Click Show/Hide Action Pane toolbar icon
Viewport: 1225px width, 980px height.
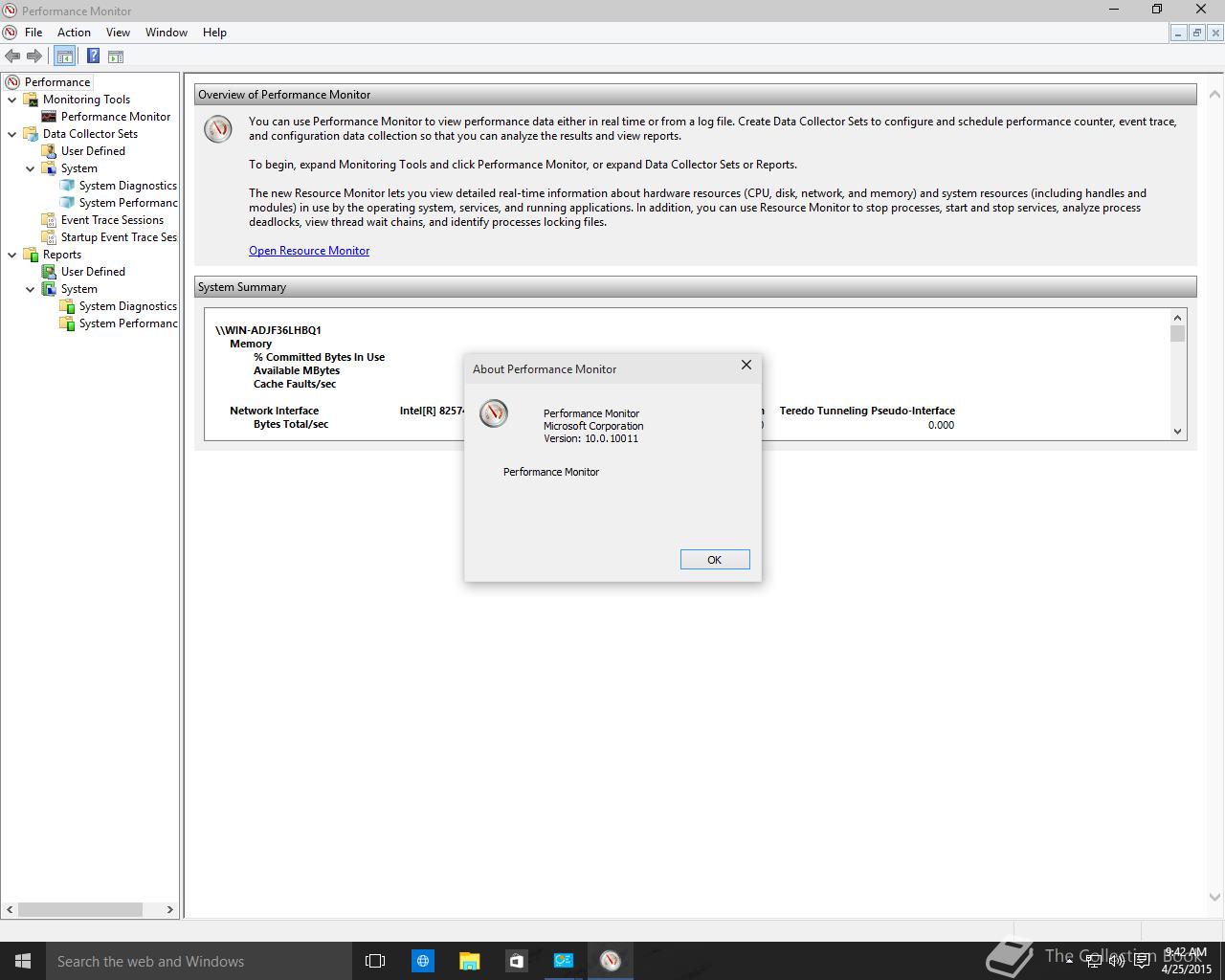coord(116,56)
